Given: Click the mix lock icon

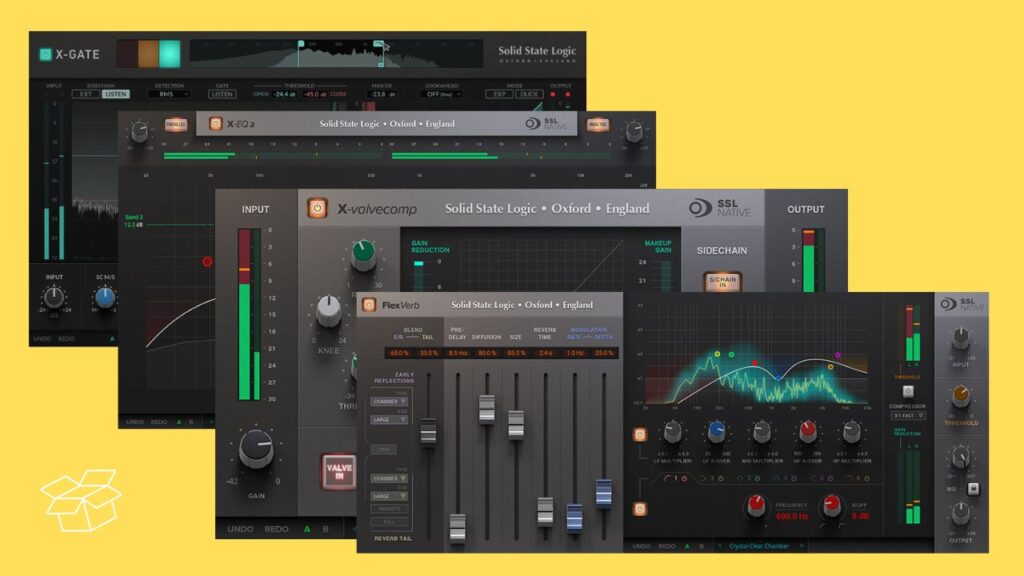Looking at the screenshot, I should (971, 490).
